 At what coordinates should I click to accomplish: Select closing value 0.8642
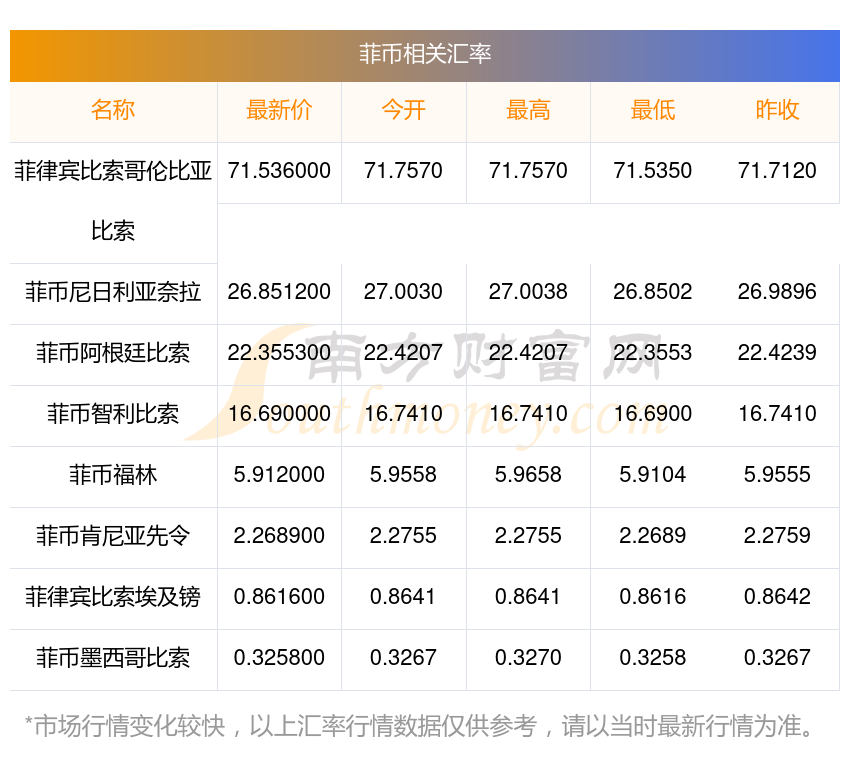tap(777, 597)
